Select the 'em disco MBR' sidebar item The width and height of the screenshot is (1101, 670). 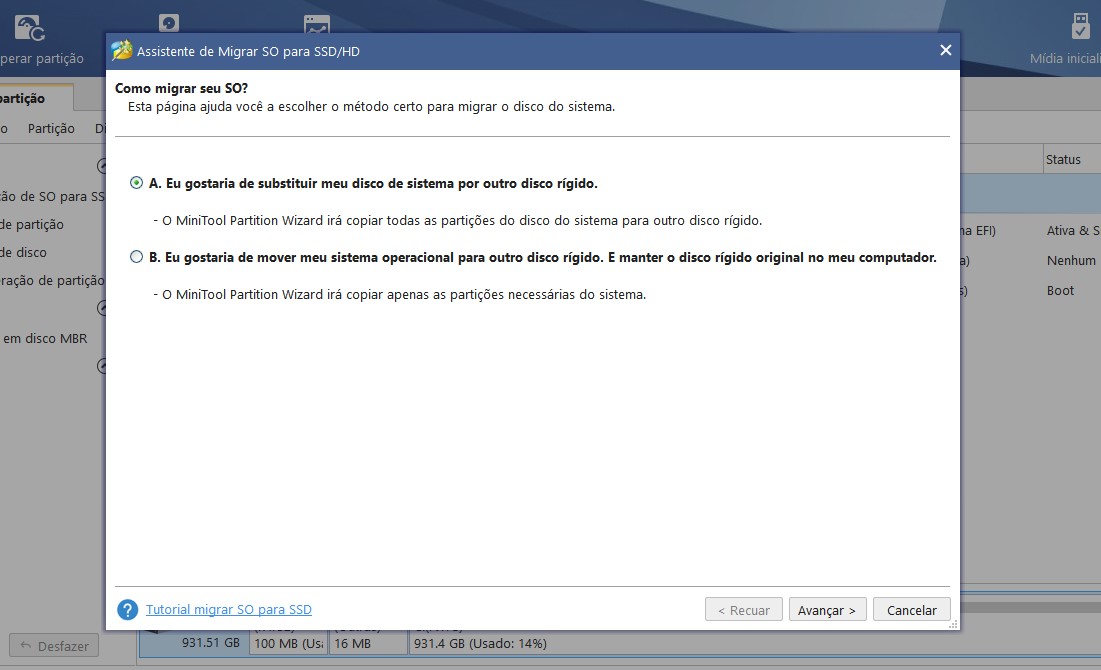tap(45, 339)
